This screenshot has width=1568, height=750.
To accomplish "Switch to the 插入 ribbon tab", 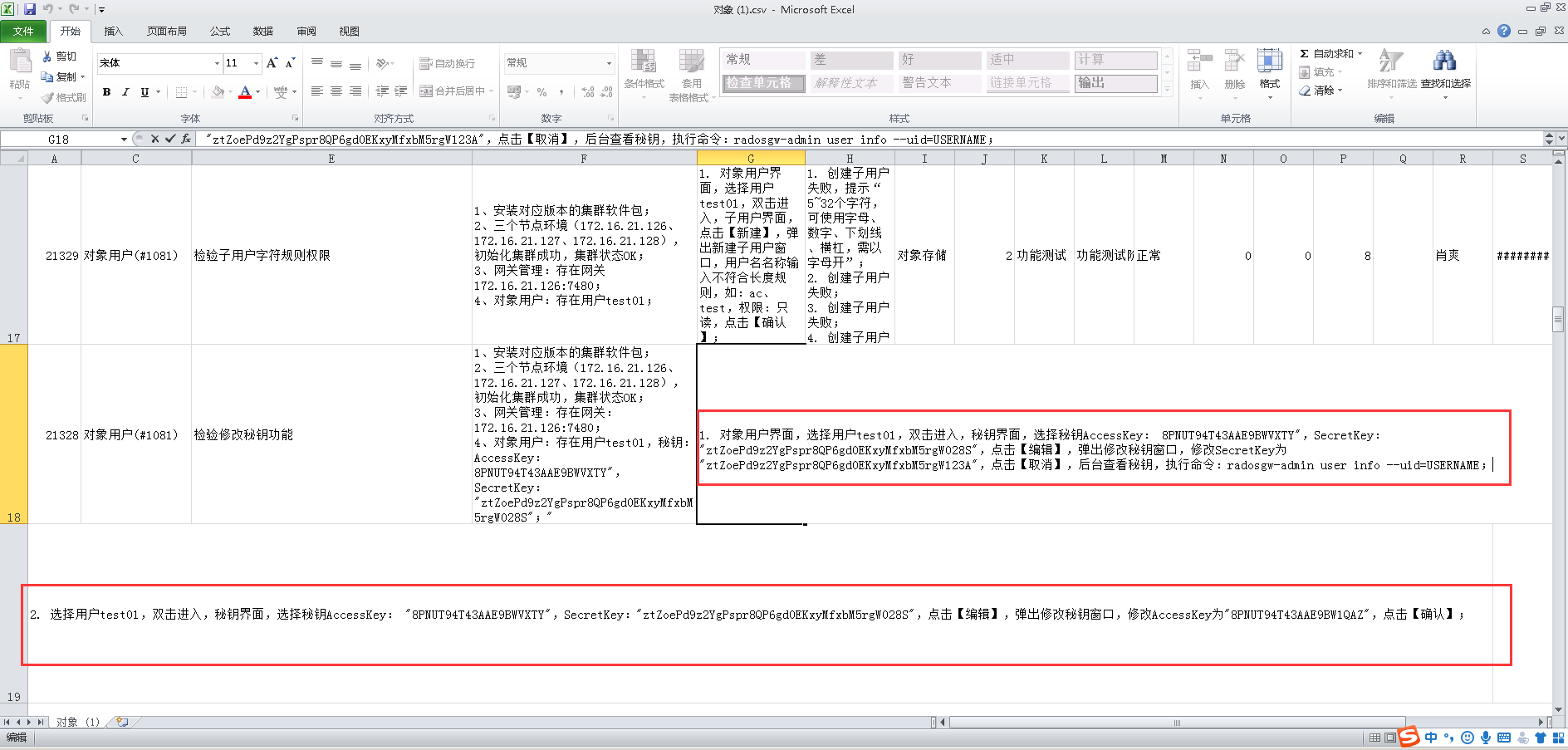I will pos(113,32).
